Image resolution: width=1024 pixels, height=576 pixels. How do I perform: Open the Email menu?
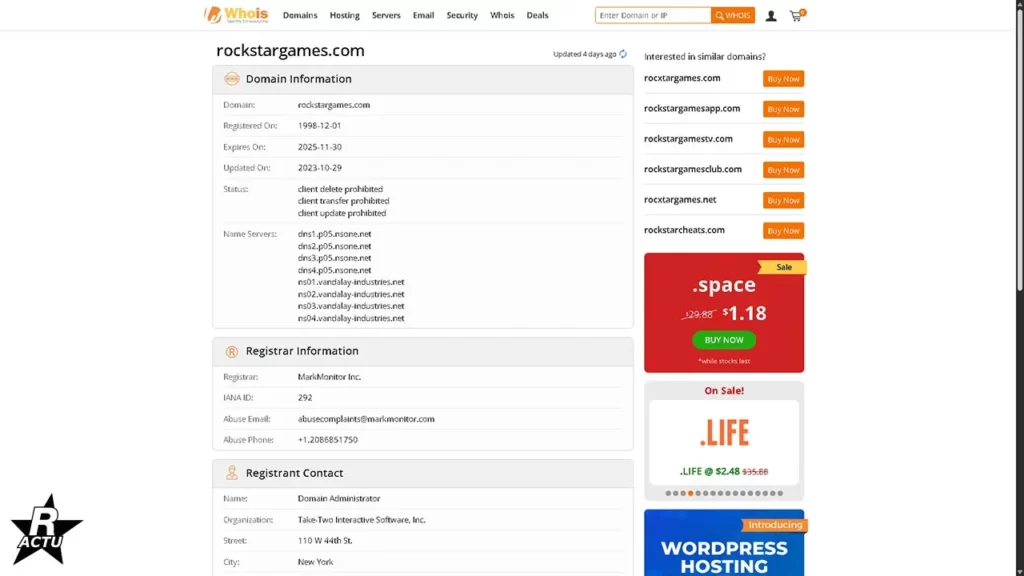point(423,15)
